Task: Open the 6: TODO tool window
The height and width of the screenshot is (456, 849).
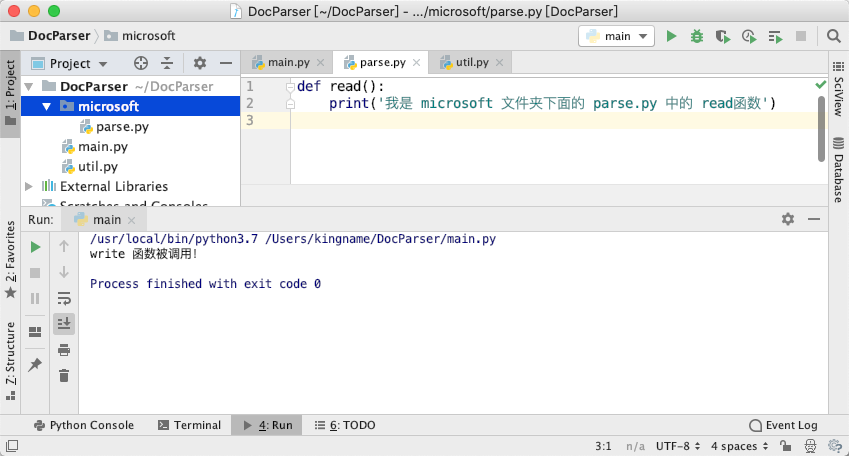Action: 345,425
